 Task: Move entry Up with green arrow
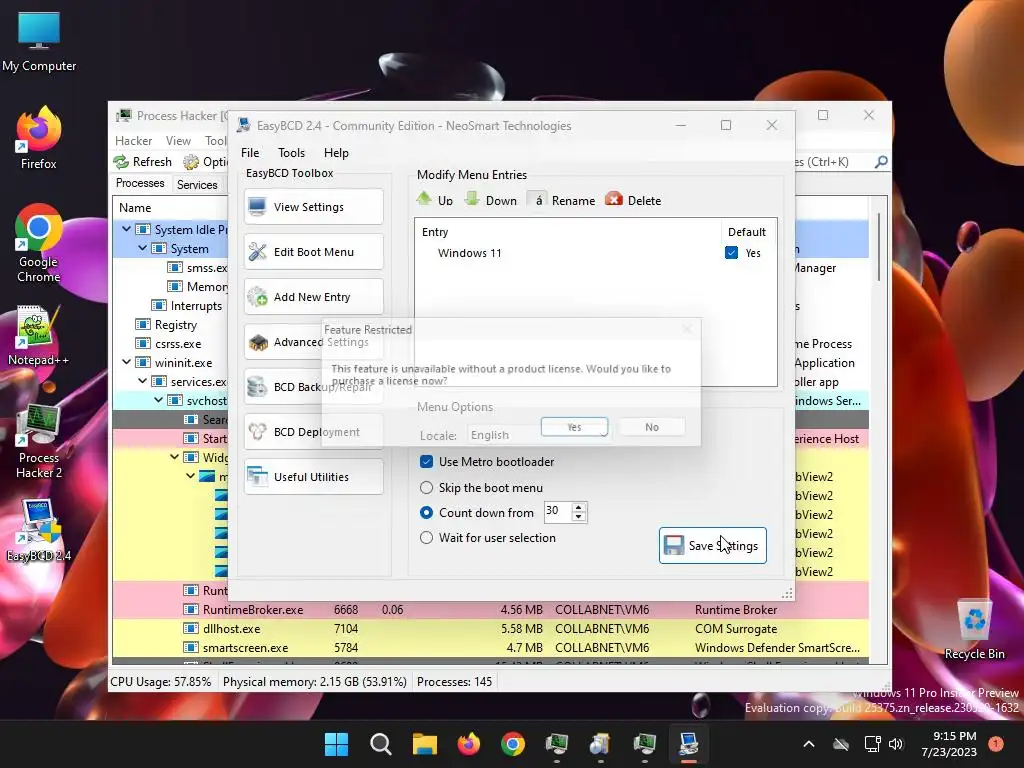pyautogui.click(x=435, y=200)
